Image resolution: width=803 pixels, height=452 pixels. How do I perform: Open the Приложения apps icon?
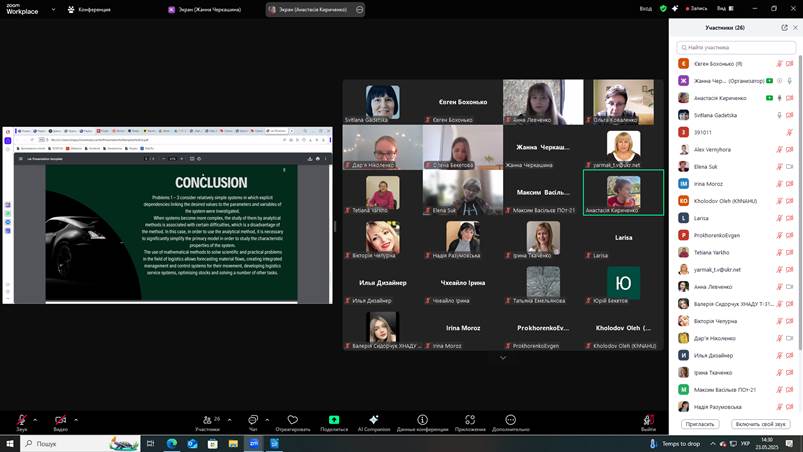470,420
